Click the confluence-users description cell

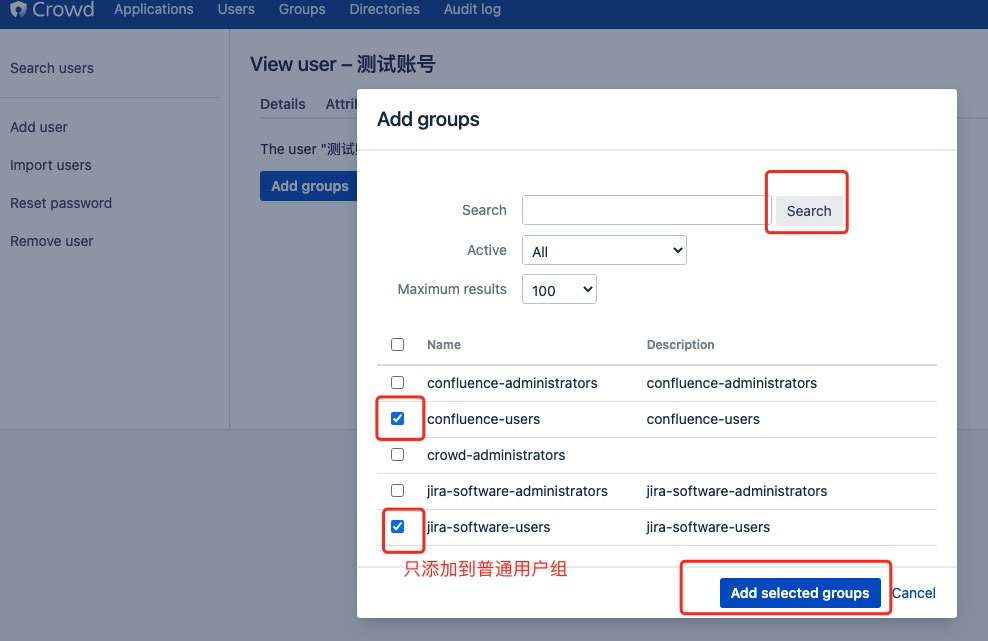click(703, 419)
